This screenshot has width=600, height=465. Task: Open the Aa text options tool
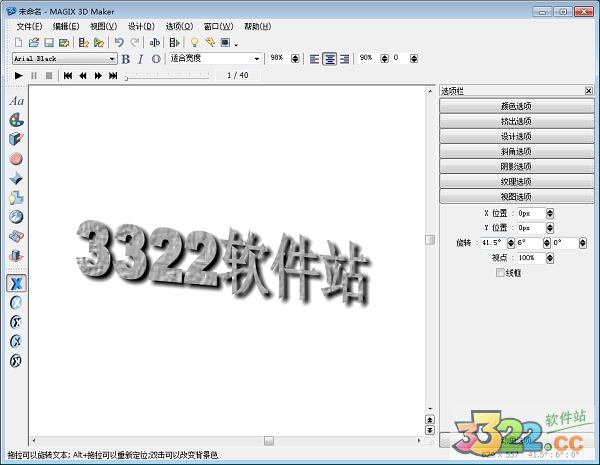pyautogui.click(x=16, y=101)
